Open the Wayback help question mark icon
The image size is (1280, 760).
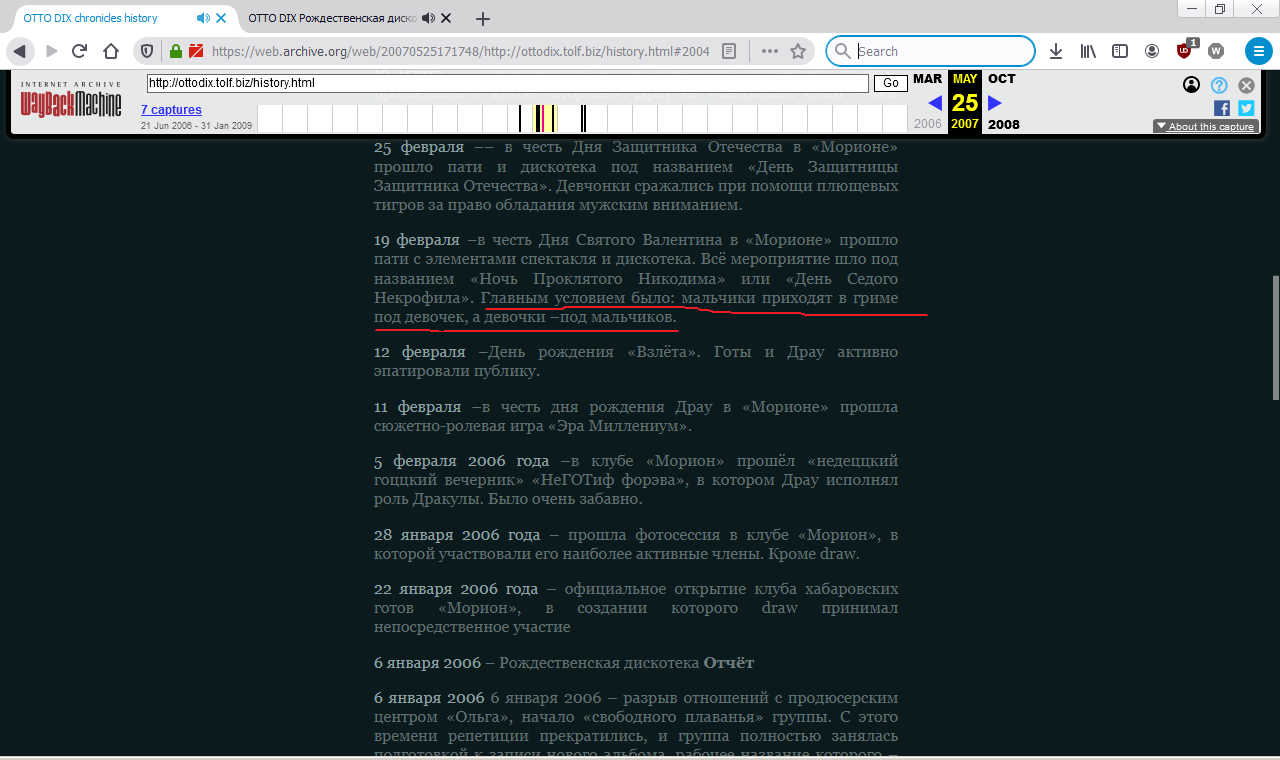[1219, 85]
